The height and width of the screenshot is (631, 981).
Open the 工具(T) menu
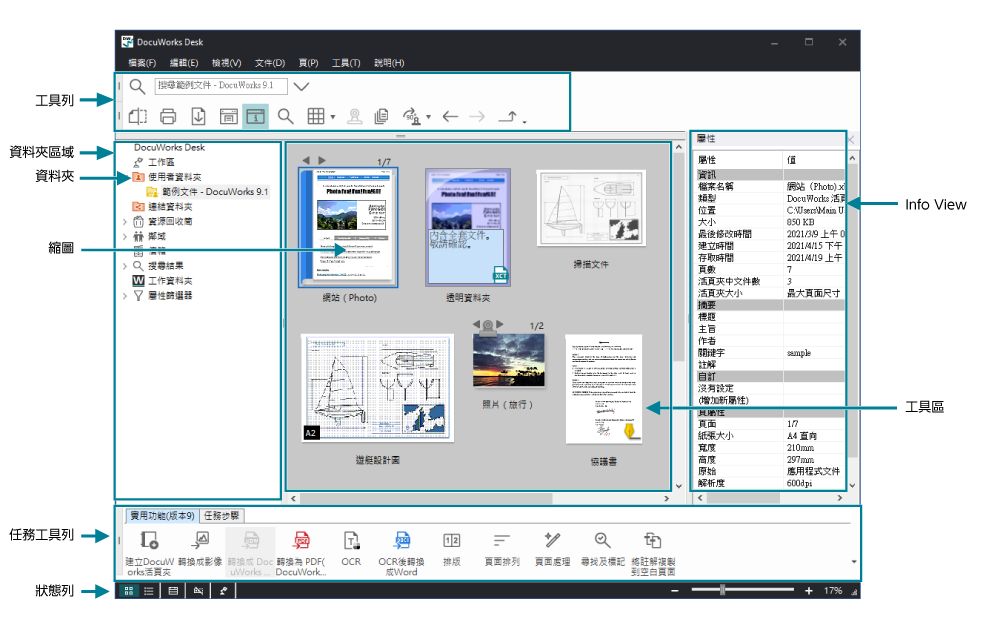coord(346,63)
